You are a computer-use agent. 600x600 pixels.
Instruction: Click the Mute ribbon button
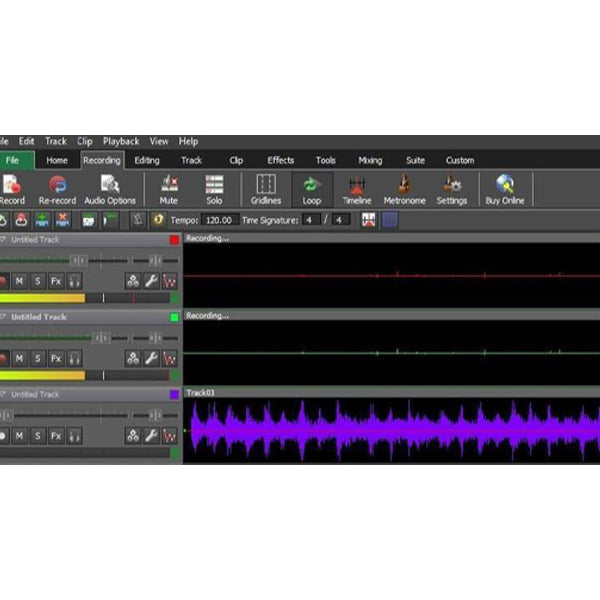(x=169, y=189)
